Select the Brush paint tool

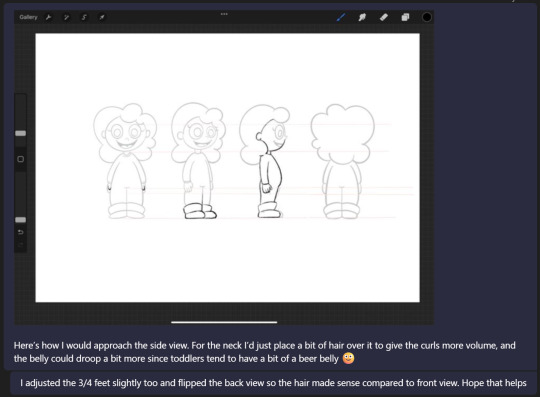[x=341, y=17]
